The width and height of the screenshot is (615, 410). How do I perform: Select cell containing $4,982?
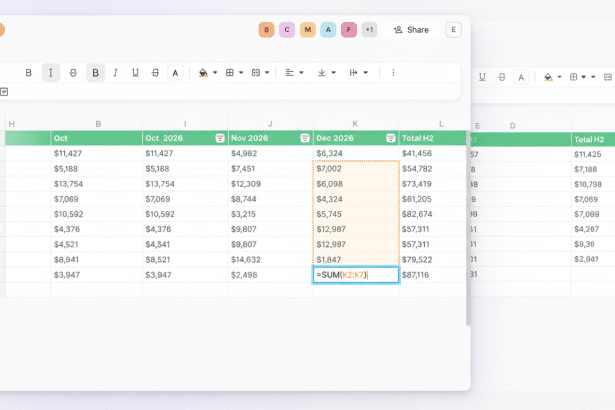(x=271, y=153)
